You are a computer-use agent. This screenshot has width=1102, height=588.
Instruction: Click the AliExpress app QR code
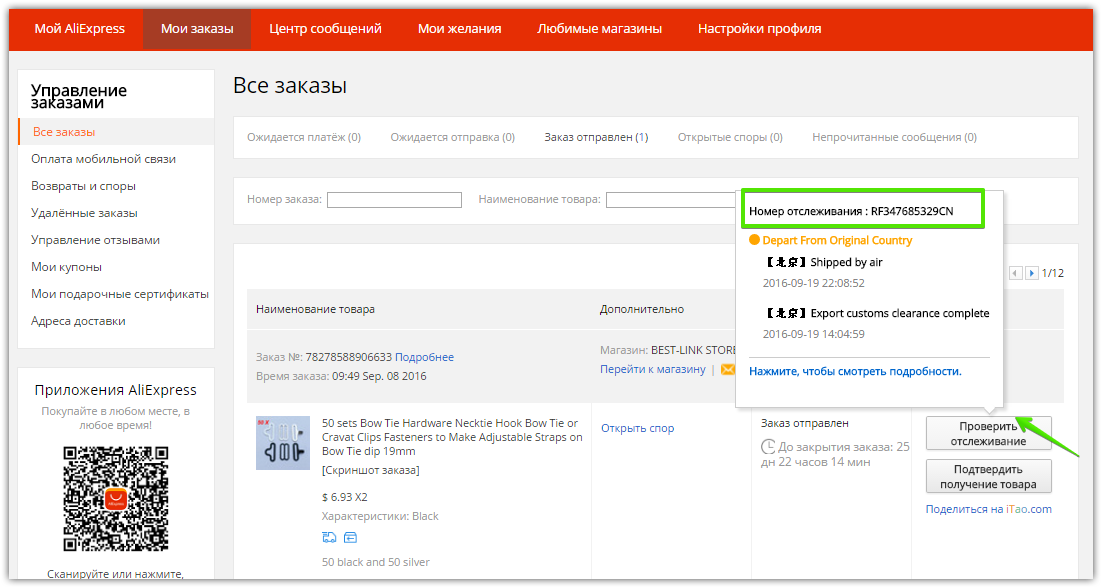[x=116, y=498]
